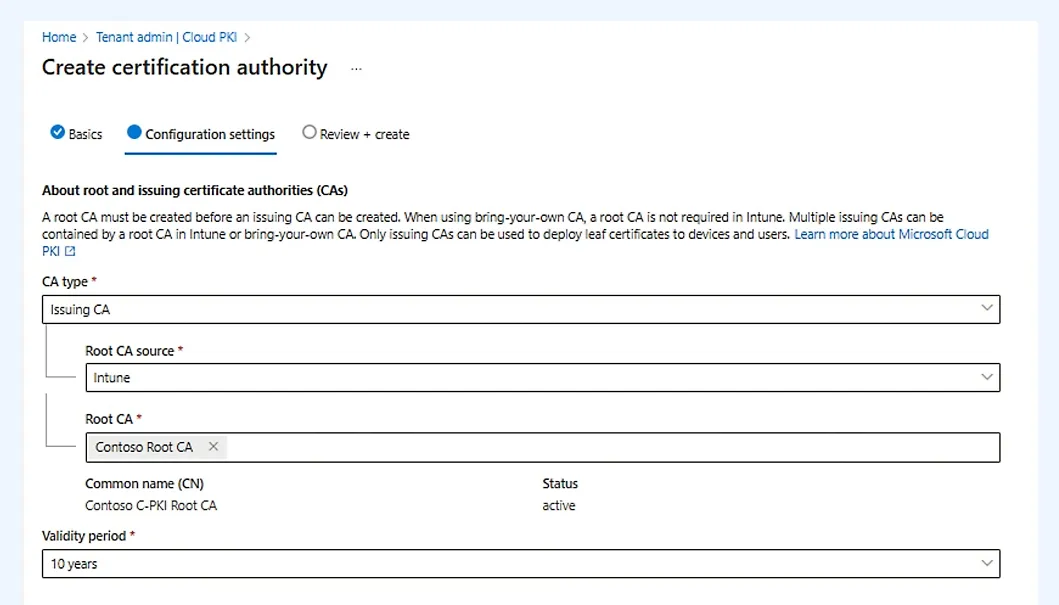Expand the Validity period dropdown chevron

click(x=987, y=563)
